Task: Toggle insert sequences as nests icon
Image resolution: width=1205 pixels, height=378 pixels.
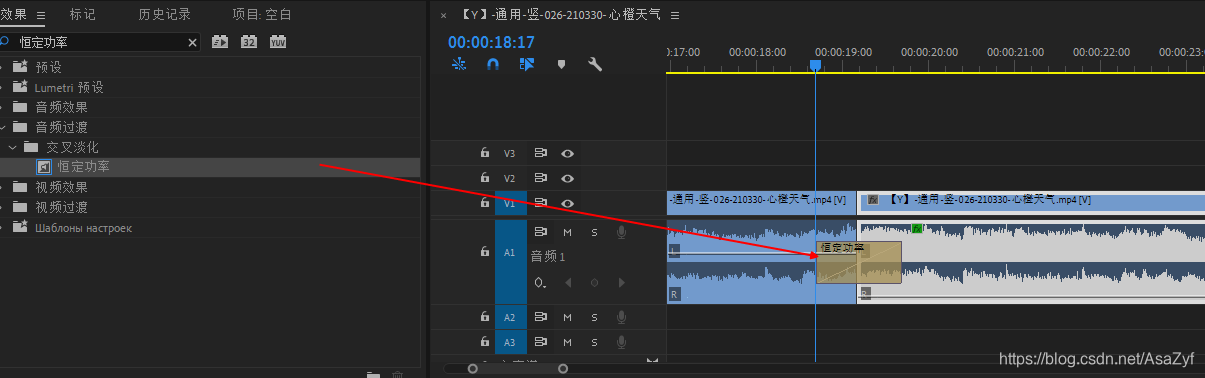Action: (x=459, y=64)
